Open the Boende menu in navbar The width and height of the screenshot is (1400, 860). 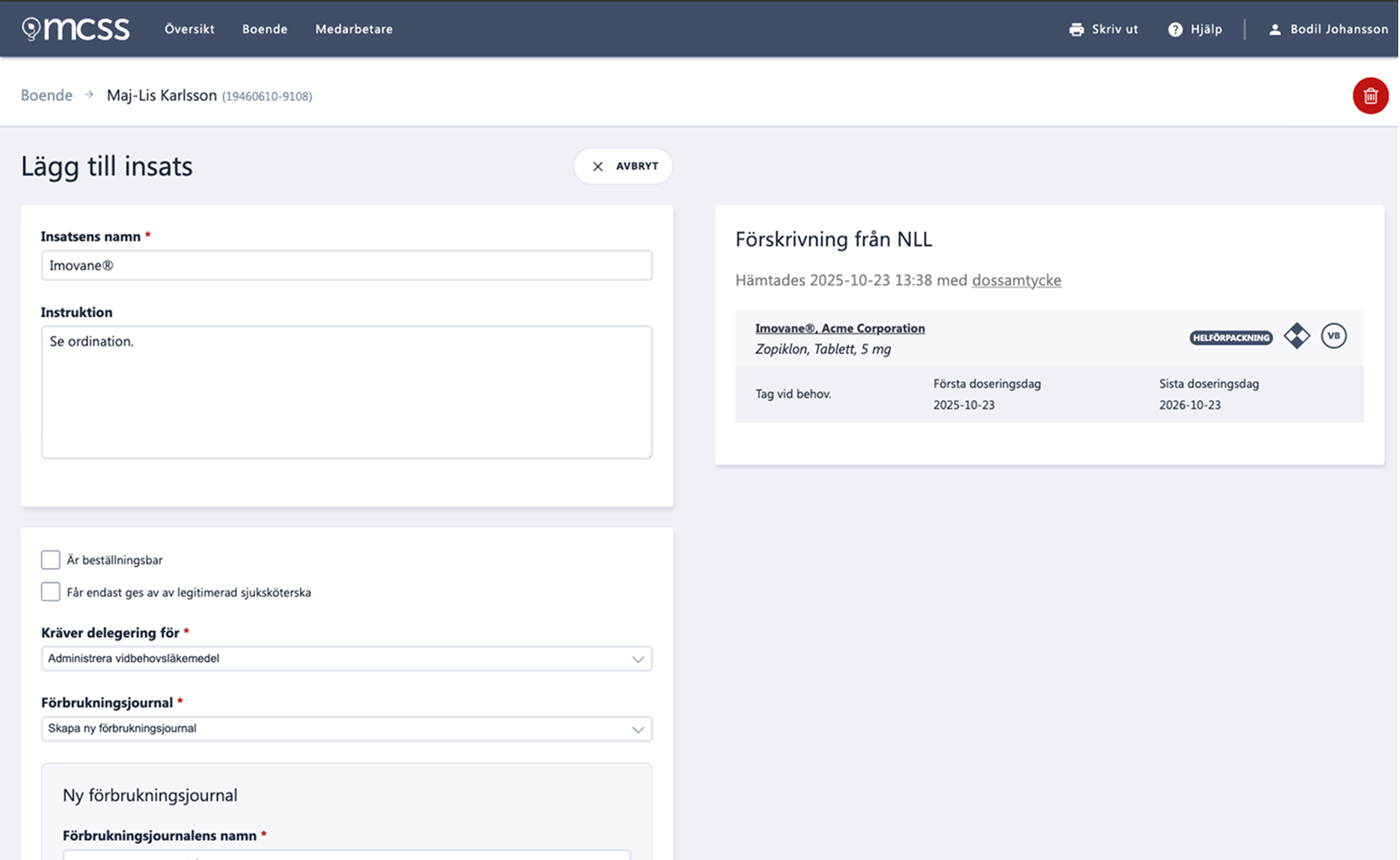click(x=264, y=29)
